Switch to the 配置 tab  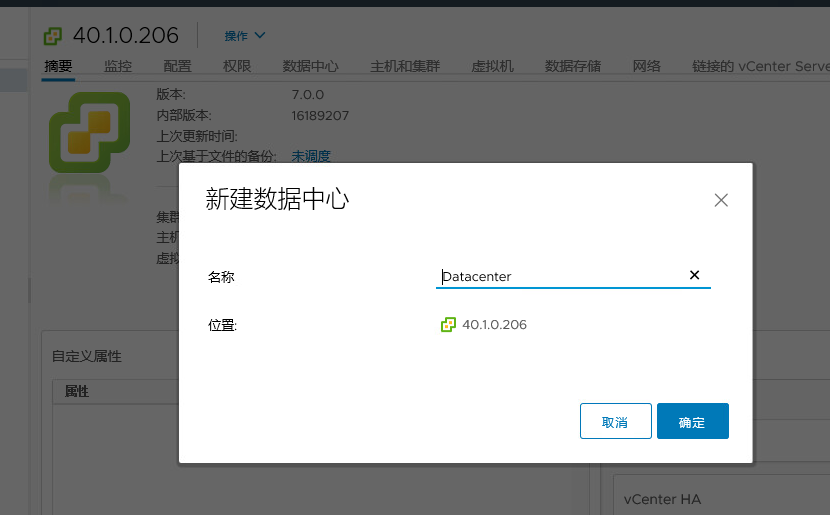[x=177, y=66]
